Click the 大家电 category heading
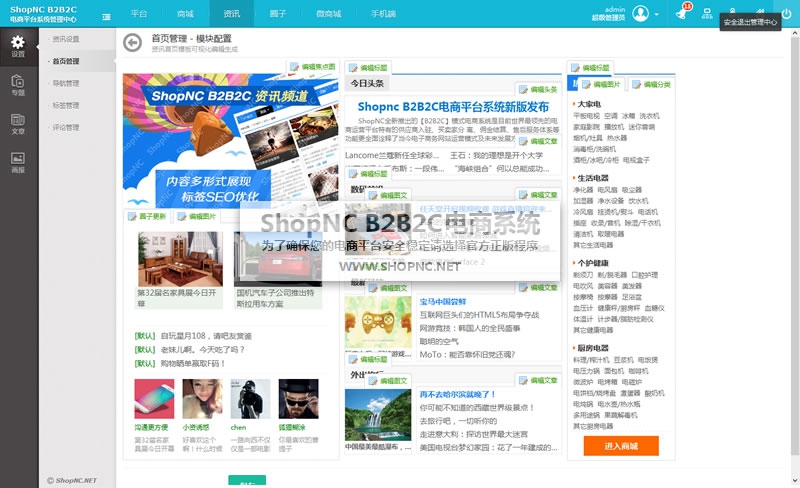This screenshot has width=800, height=488. coord(589,104)
